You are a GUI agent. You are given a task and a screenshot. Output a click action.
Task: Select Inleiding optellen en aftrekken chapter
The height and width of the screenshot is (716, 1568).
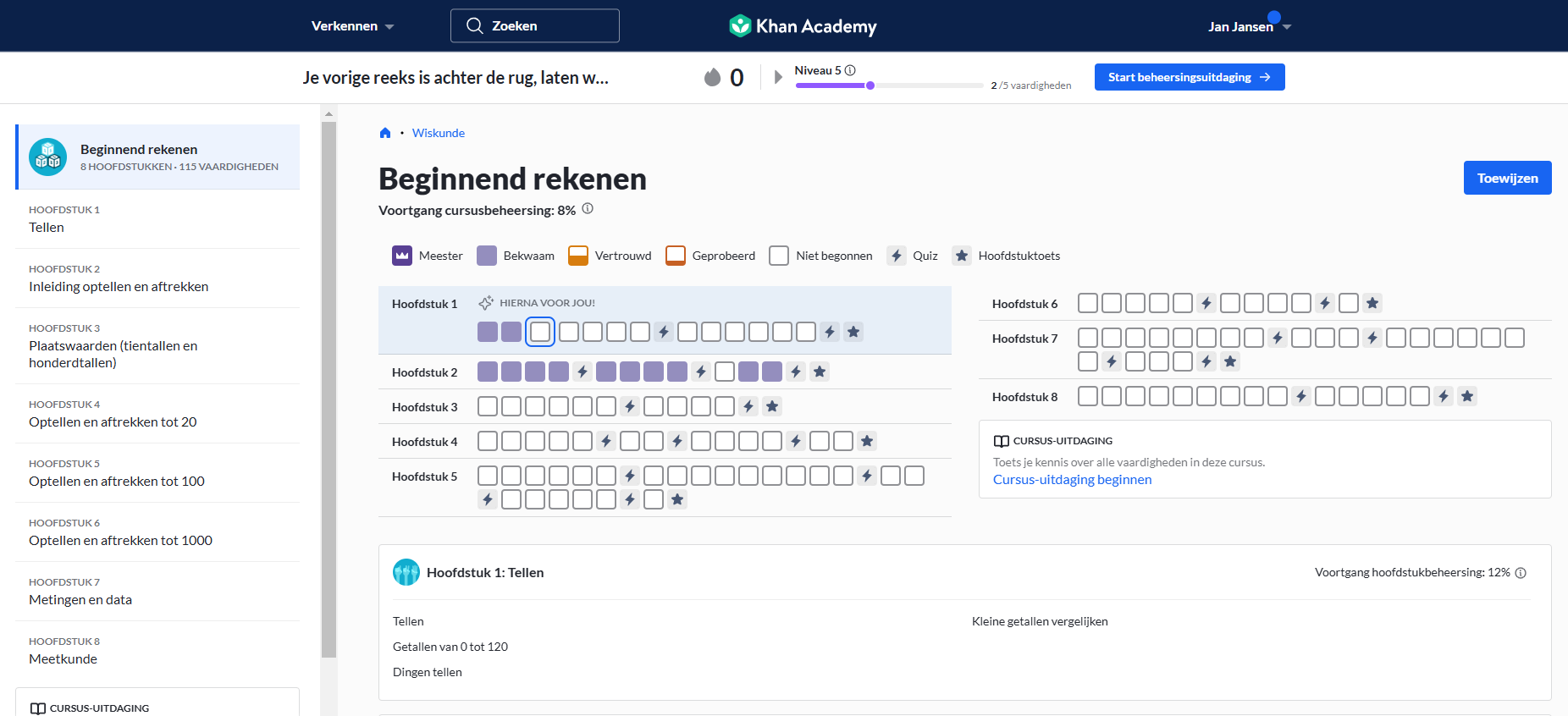click(157, 278)
